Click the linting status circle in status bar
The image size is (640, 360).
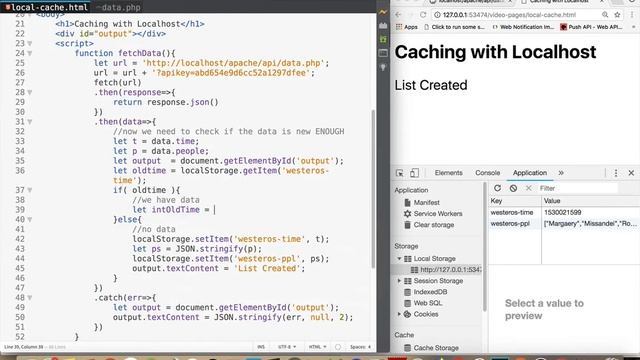pyautogui.click(x=338, y=347)
